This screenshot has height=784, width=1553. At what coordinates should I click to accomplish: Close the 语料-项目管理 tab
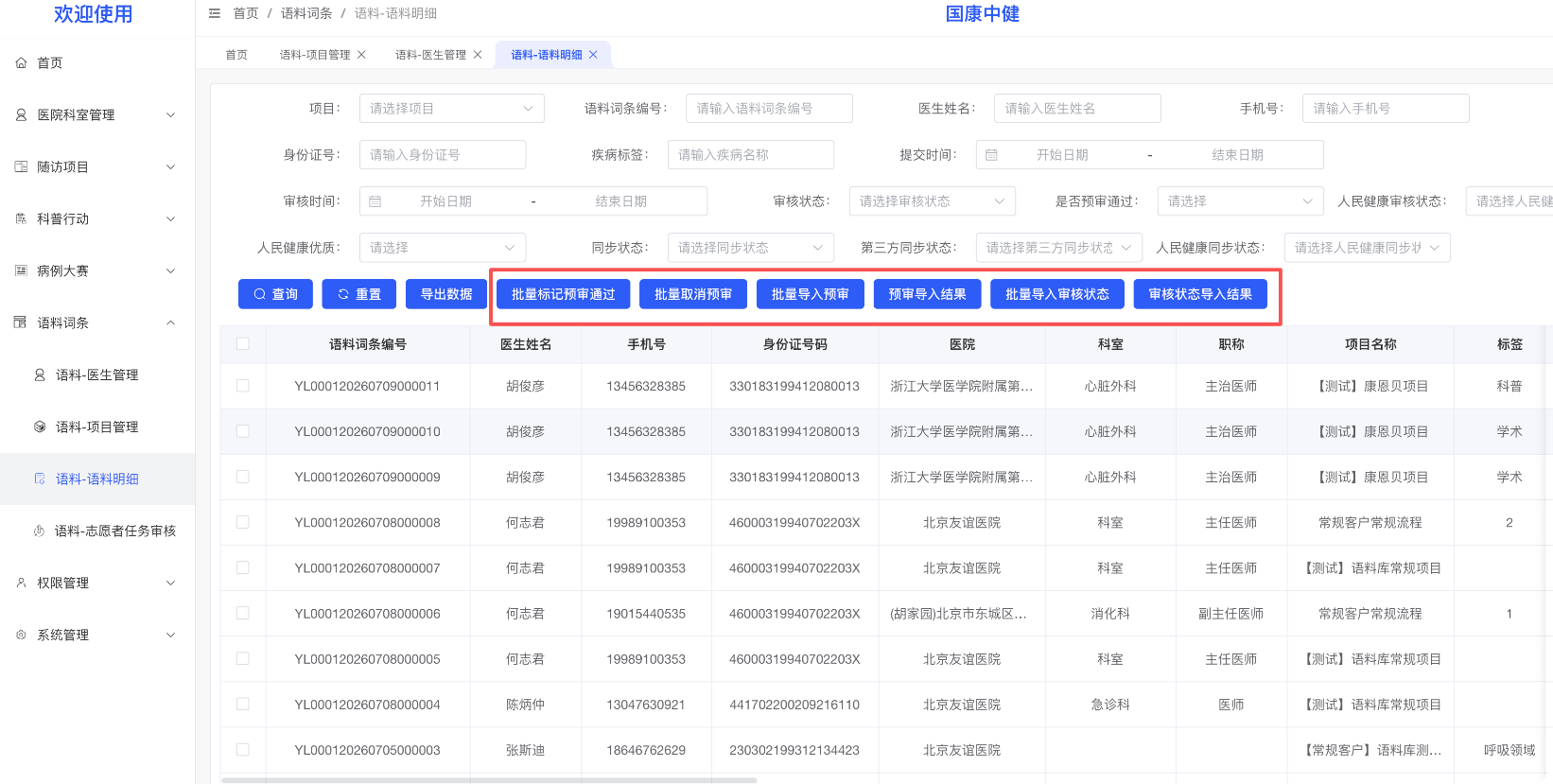[361, 55]
